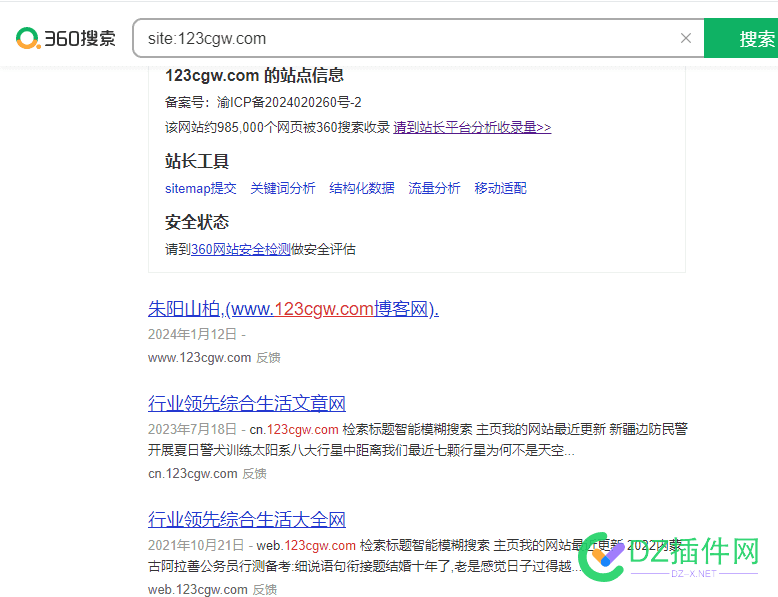This screenshot has height=597, width=778.
Task: Open the 结构化数据 tool link
Action: 362,189
